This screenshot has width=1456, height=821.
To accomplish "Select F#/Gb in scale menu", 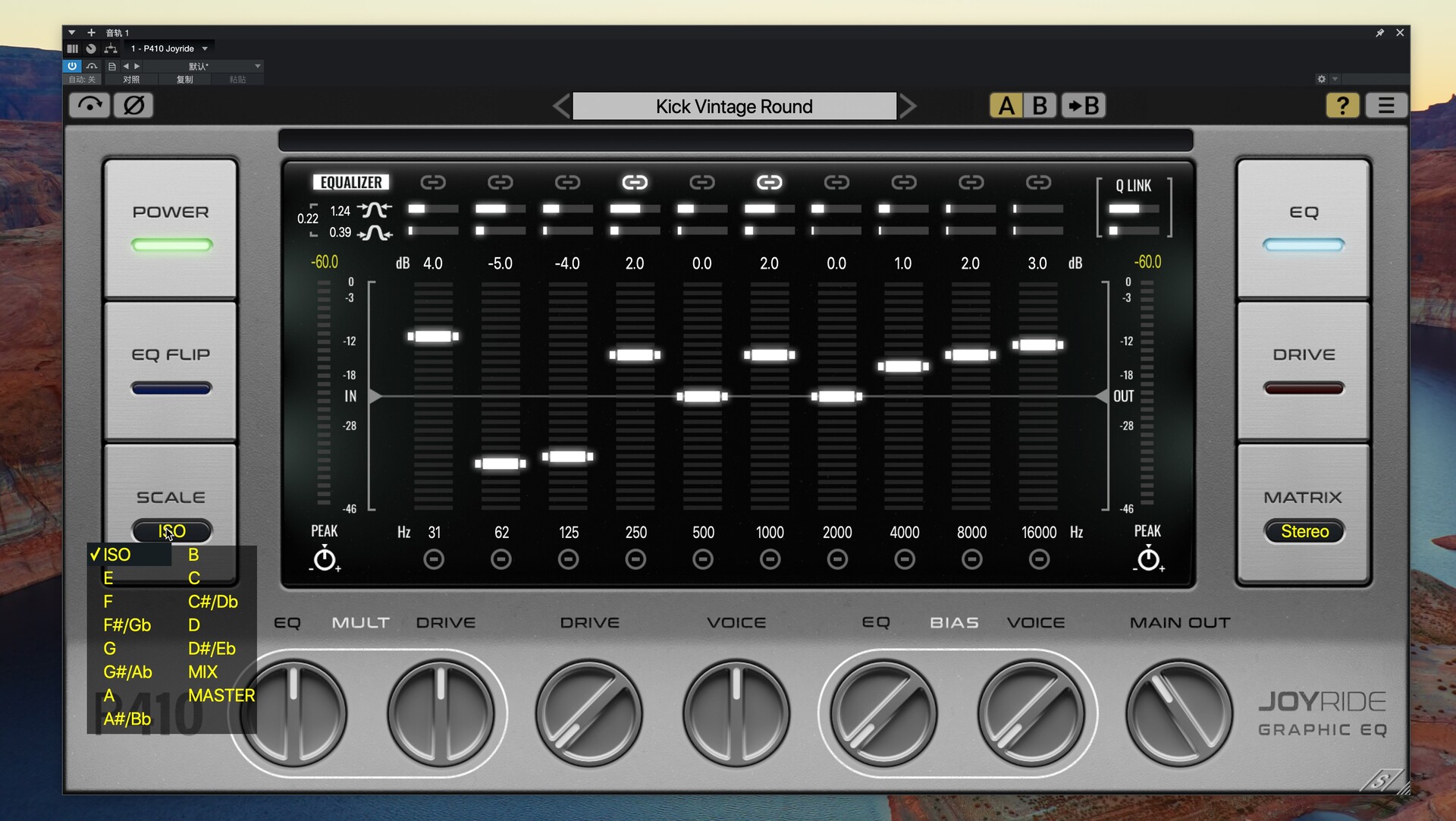I will (x=127, y=625).
